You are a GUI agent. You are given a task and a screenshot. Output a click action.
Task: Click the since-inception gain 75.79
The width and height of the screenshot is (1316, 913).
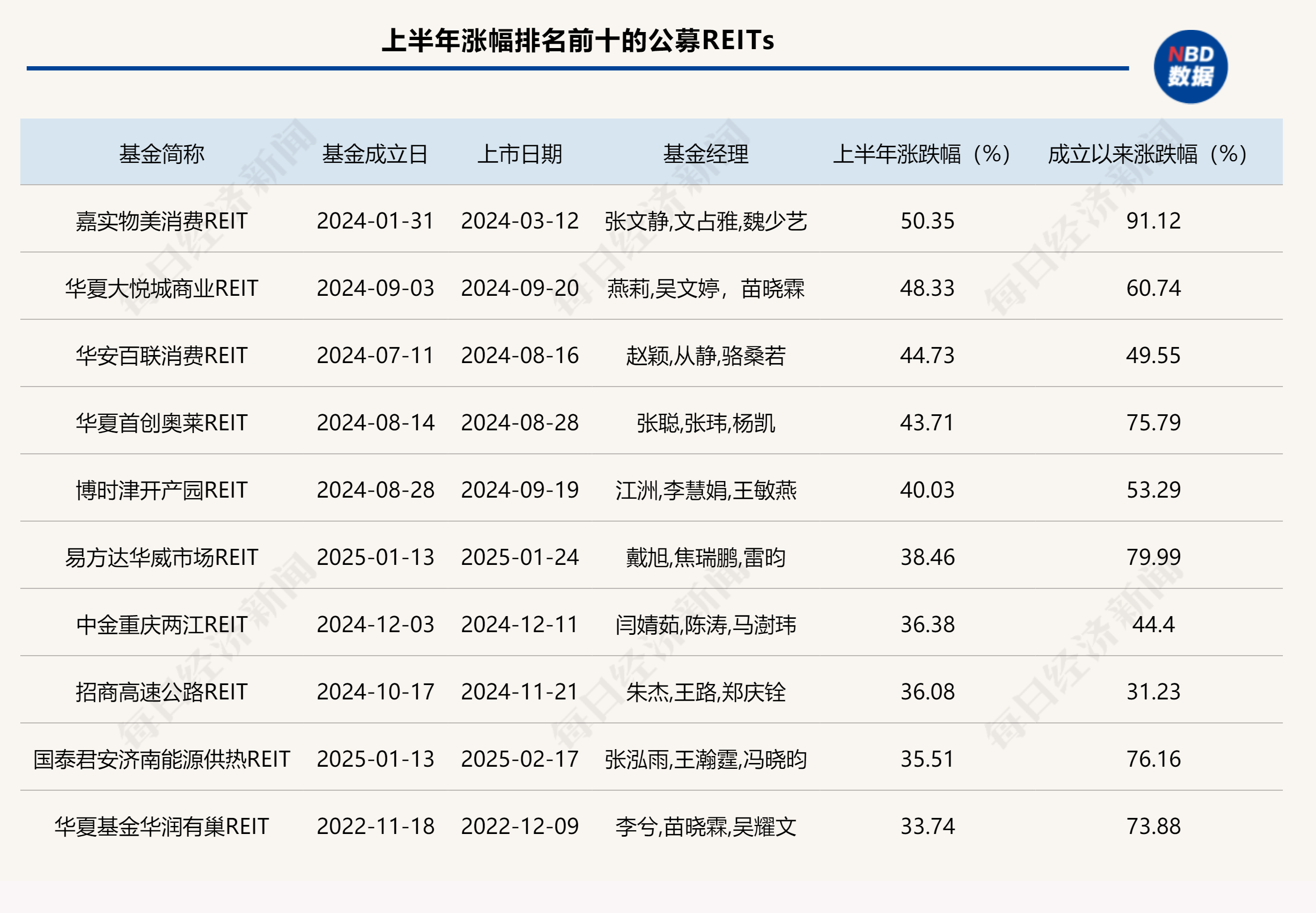pos(1153,423)
